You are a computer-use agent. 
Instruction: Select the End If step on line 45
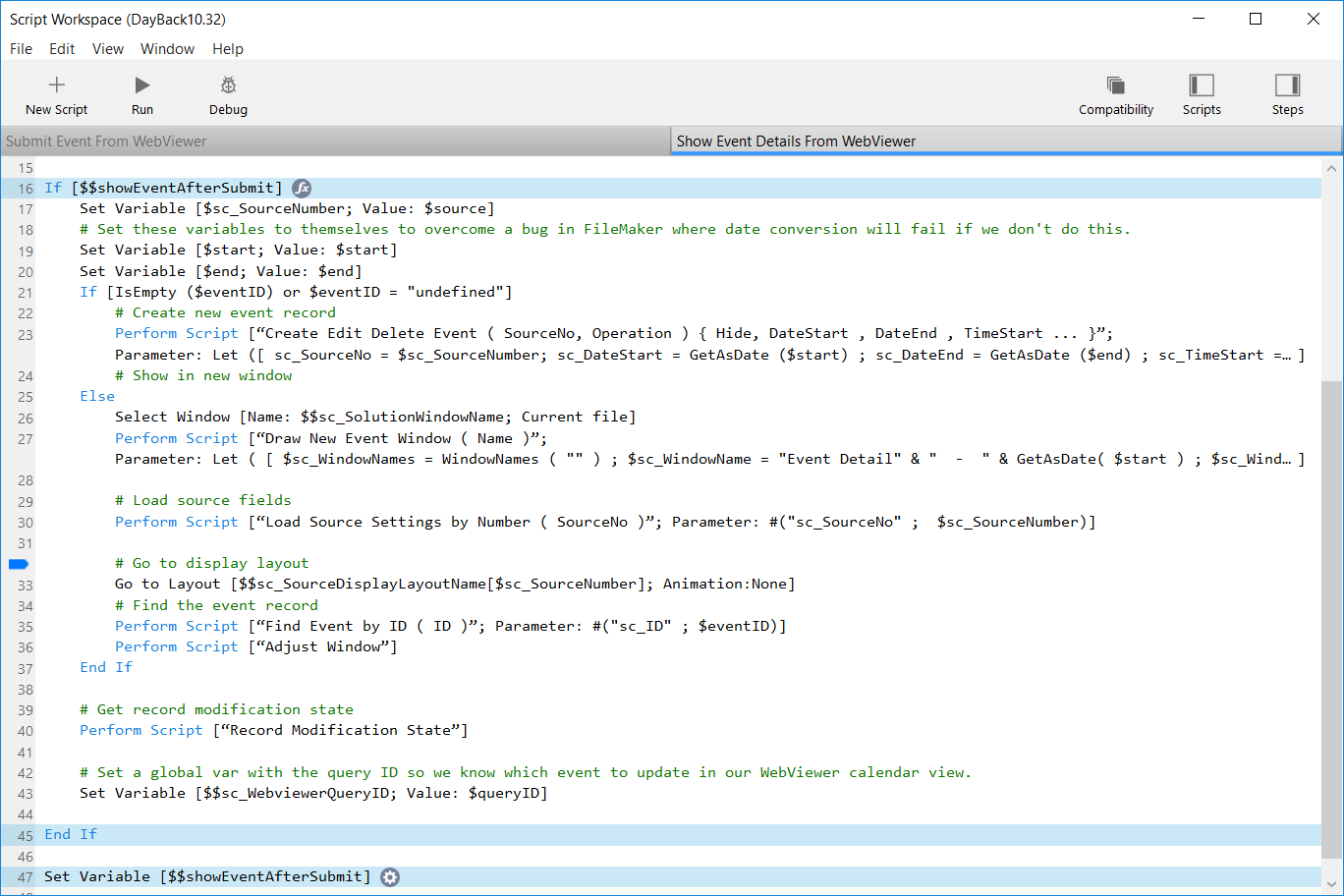71,834
